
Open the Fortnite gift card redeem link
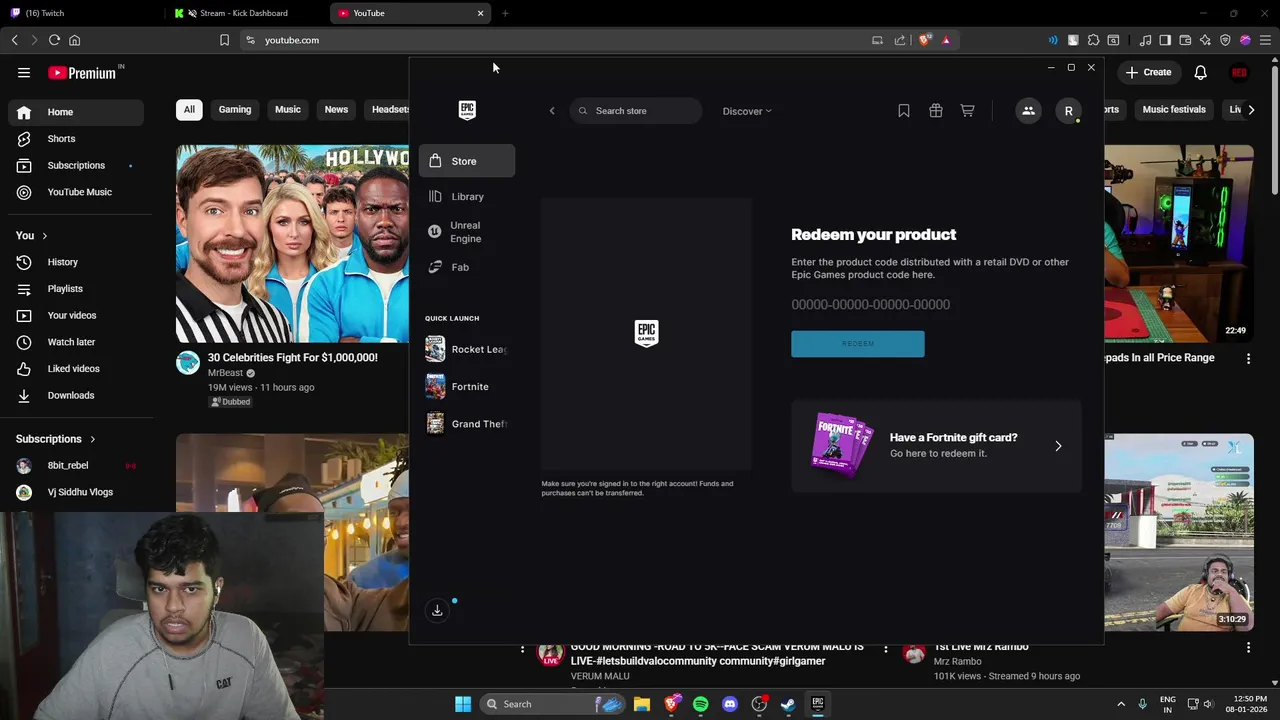click(936, 446)
